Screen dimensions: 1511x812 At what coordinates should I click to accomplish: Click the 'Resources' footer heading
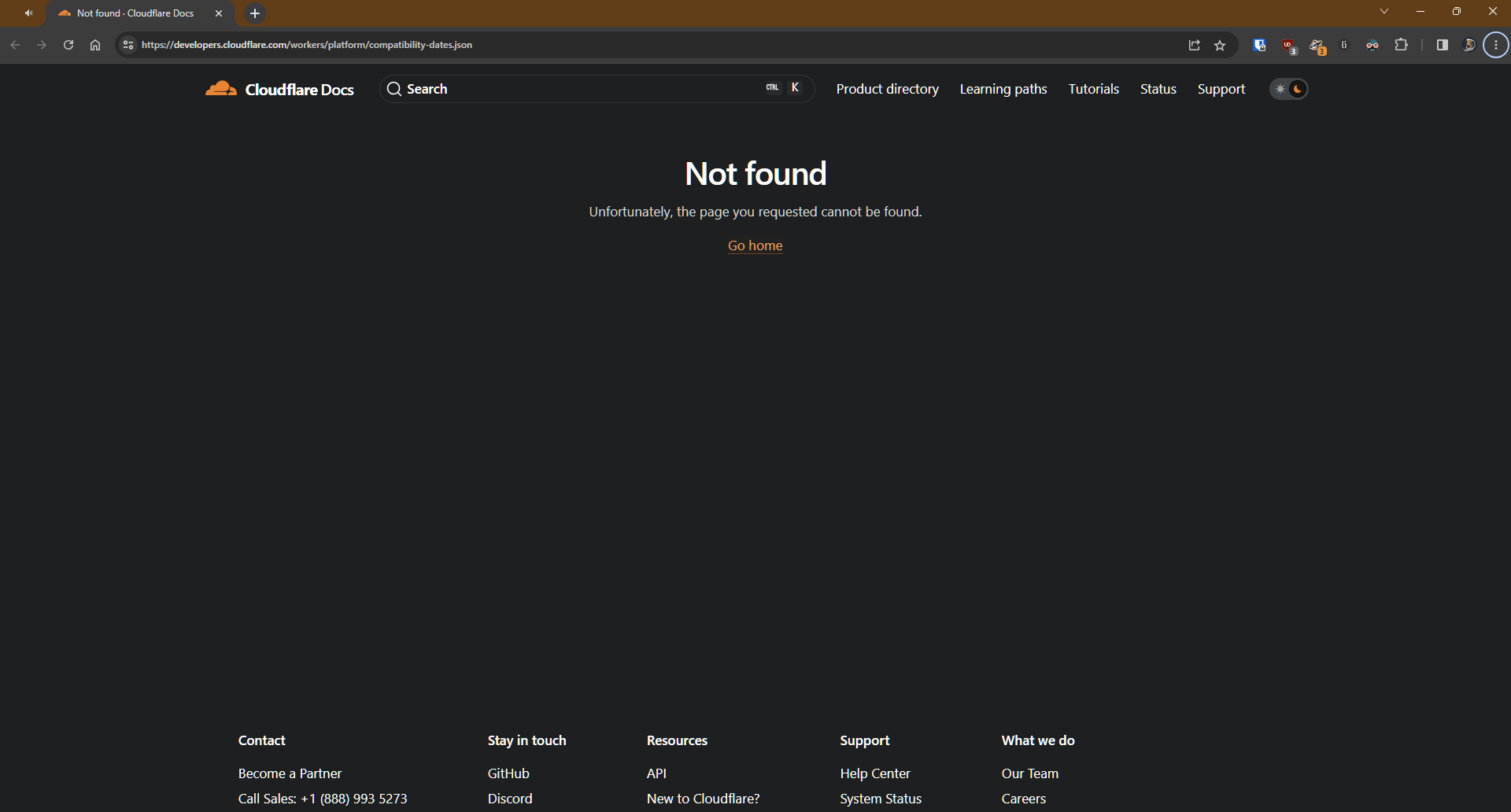click(677, 740)
